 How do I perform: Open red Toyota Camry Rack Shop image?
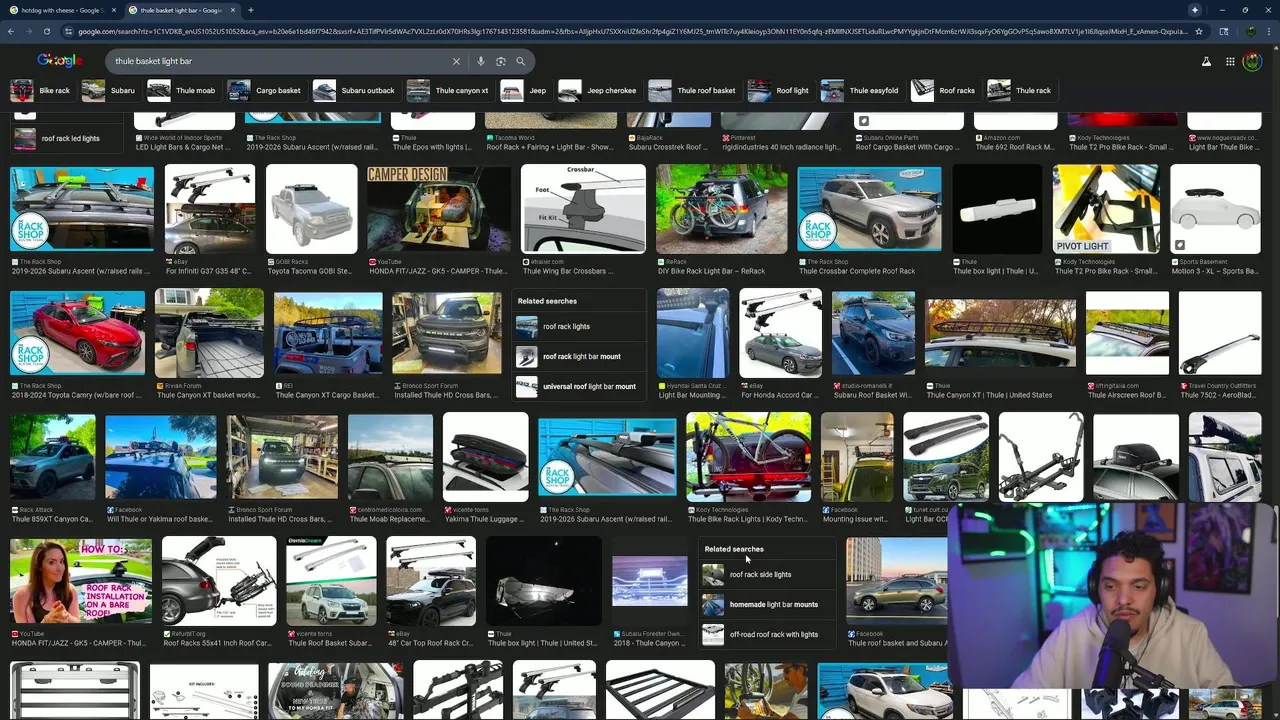pyautogui.click(x=77, y=333)
